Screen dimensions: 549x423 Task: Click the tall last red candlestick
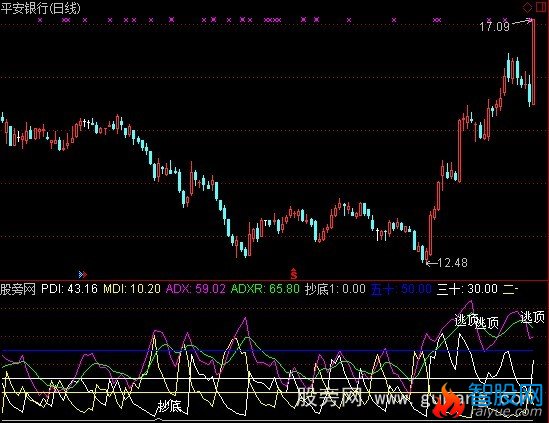[x=533, y=62]
